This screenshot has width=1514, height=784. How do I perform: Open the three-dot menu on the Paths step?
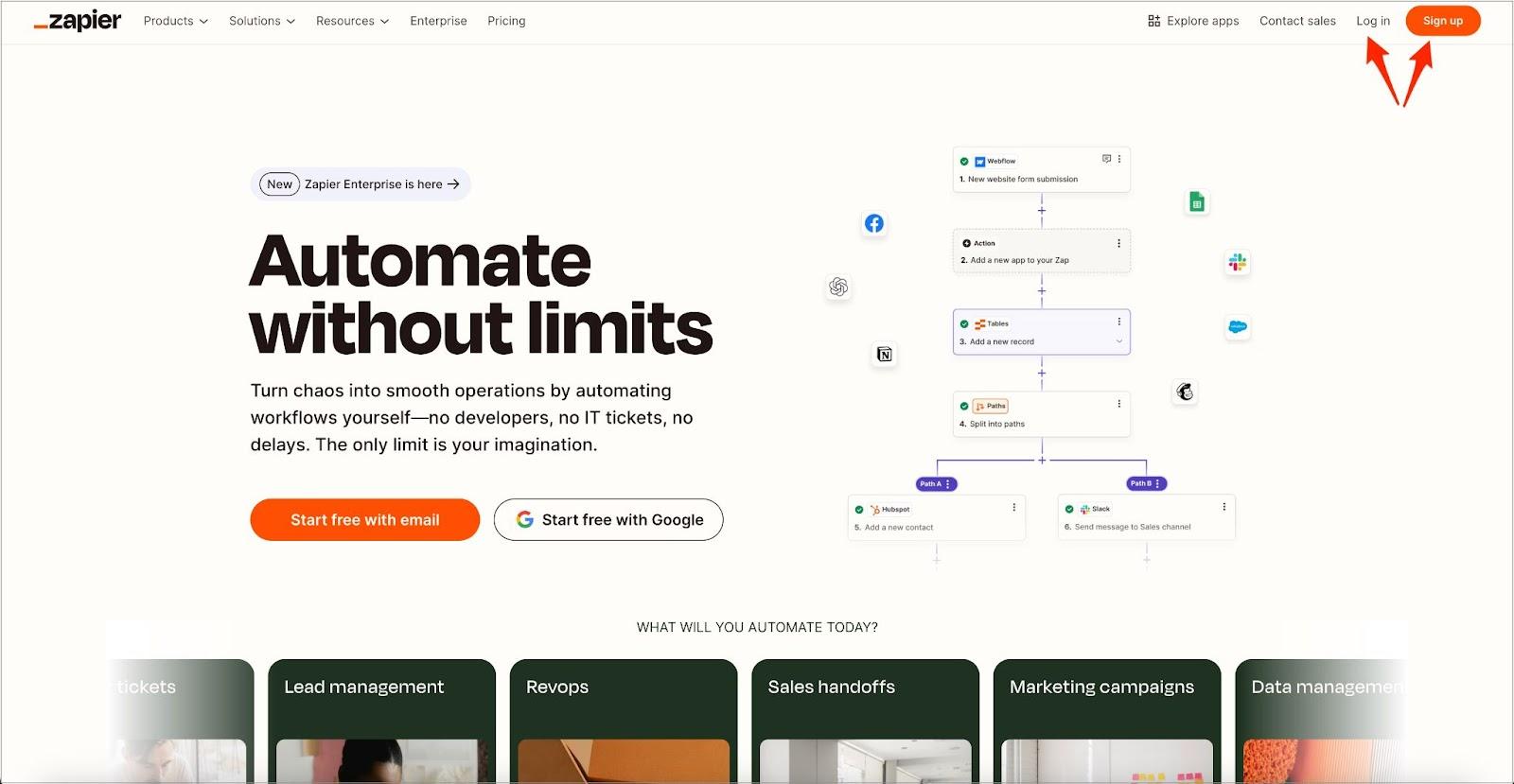(x=1119, y=404)
